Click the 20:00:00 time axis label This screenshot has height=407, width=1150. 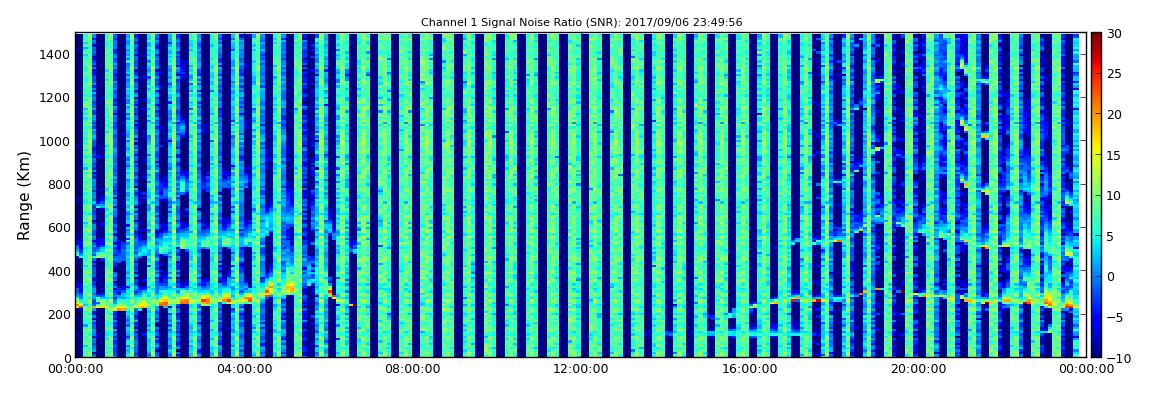tap(917, 370)
